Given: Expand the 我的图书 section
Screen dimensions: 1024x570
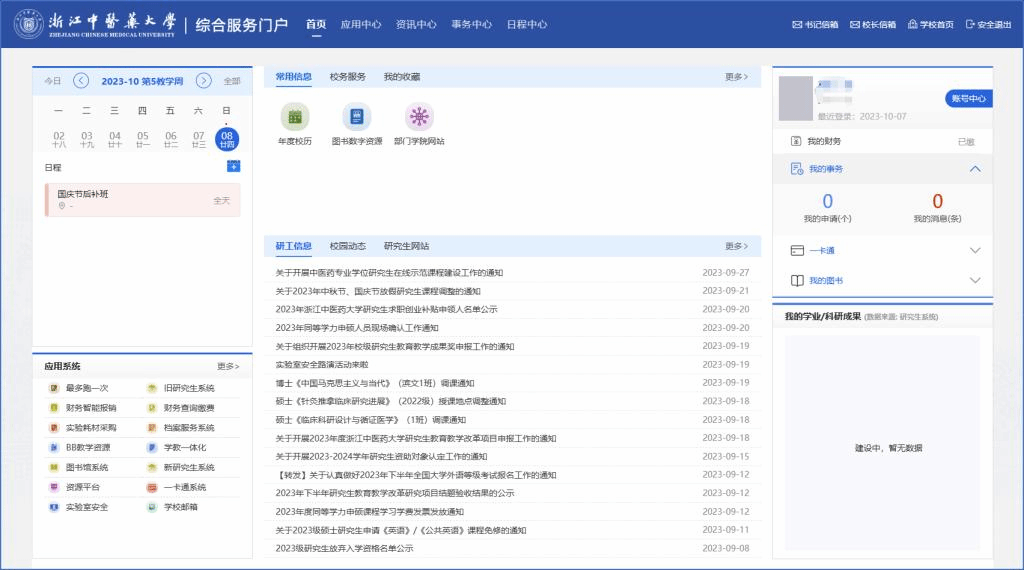Looking at the screenshot, I should coord(975,281).
